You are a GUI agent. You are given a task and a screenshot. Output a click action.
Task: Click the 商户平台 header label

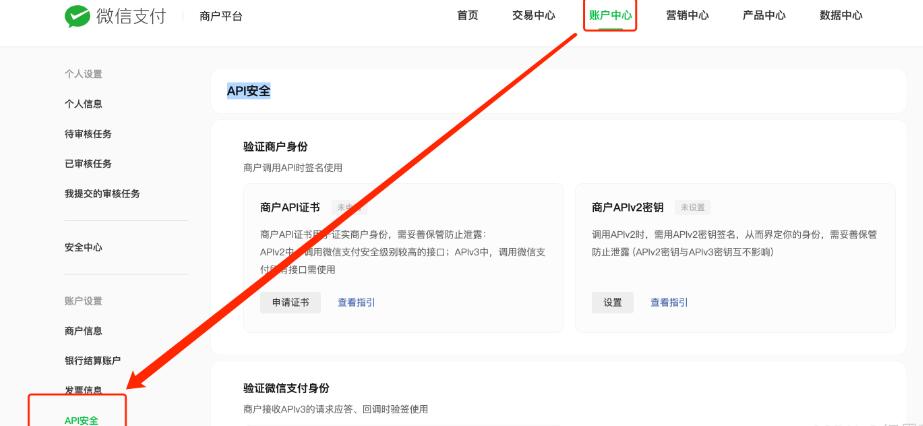tap(221, 16)
